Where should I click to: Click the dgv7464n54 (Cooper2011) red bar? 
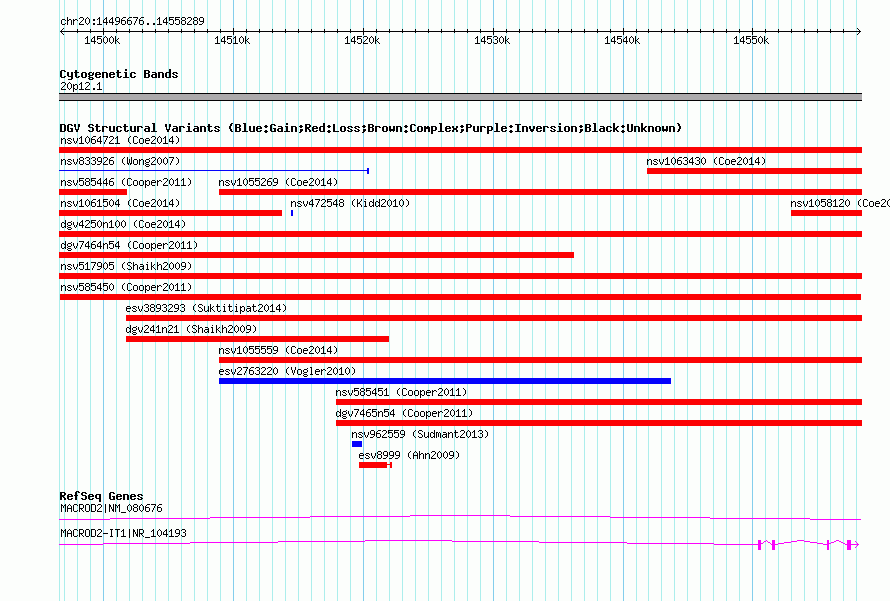[x=317, y=255]
